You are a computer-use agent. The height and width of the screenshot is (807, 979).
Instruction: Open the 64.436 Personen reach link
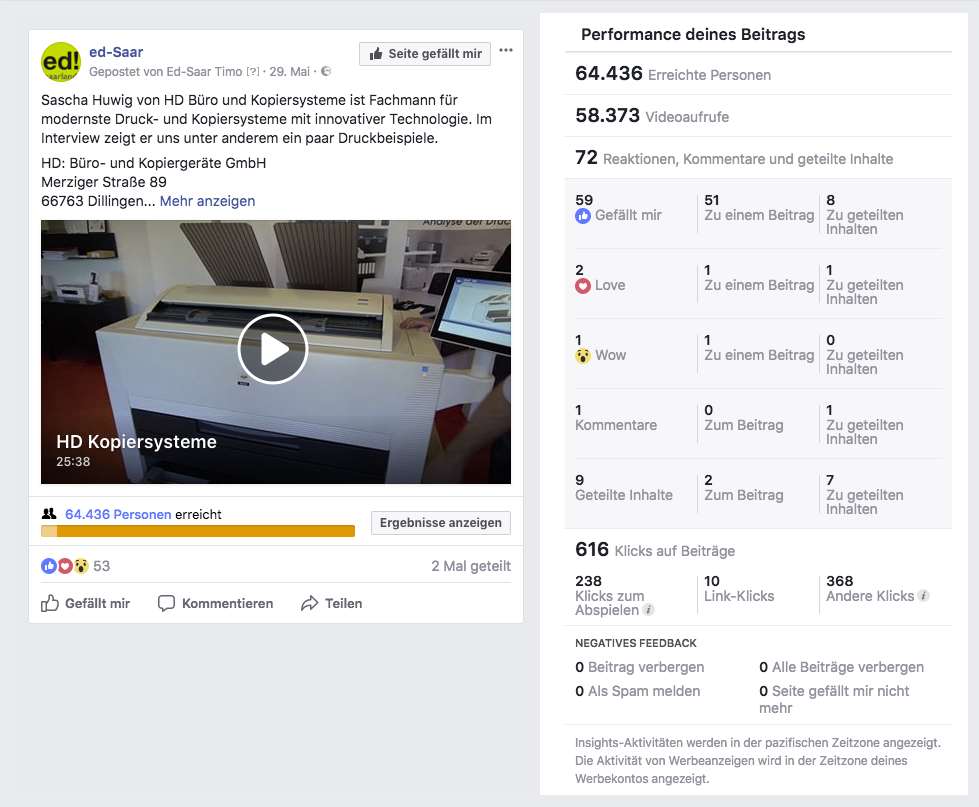(118, 514)
